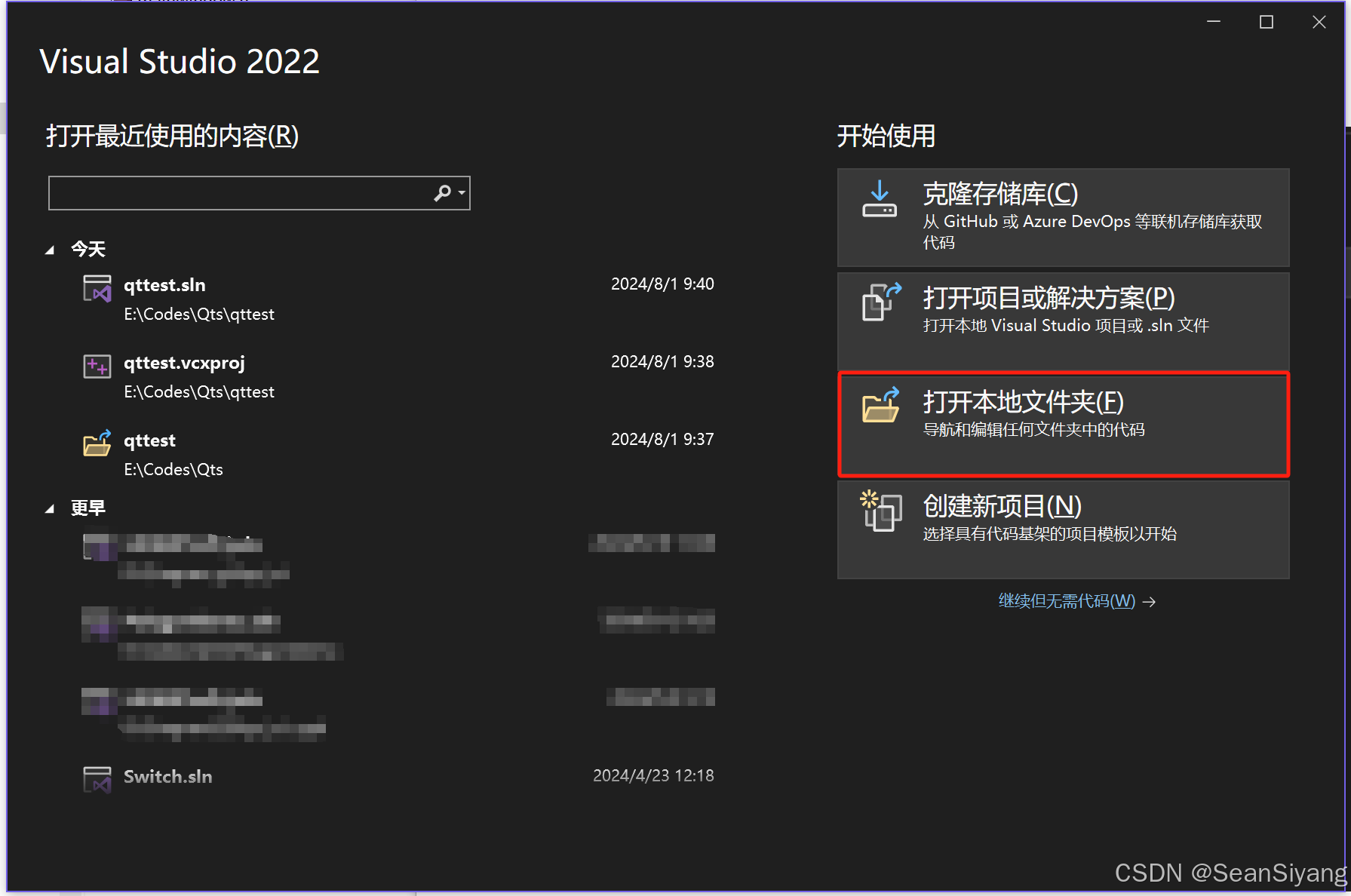
Task: Open the qttest.sln recent entry
Action: tap(164, 285)
